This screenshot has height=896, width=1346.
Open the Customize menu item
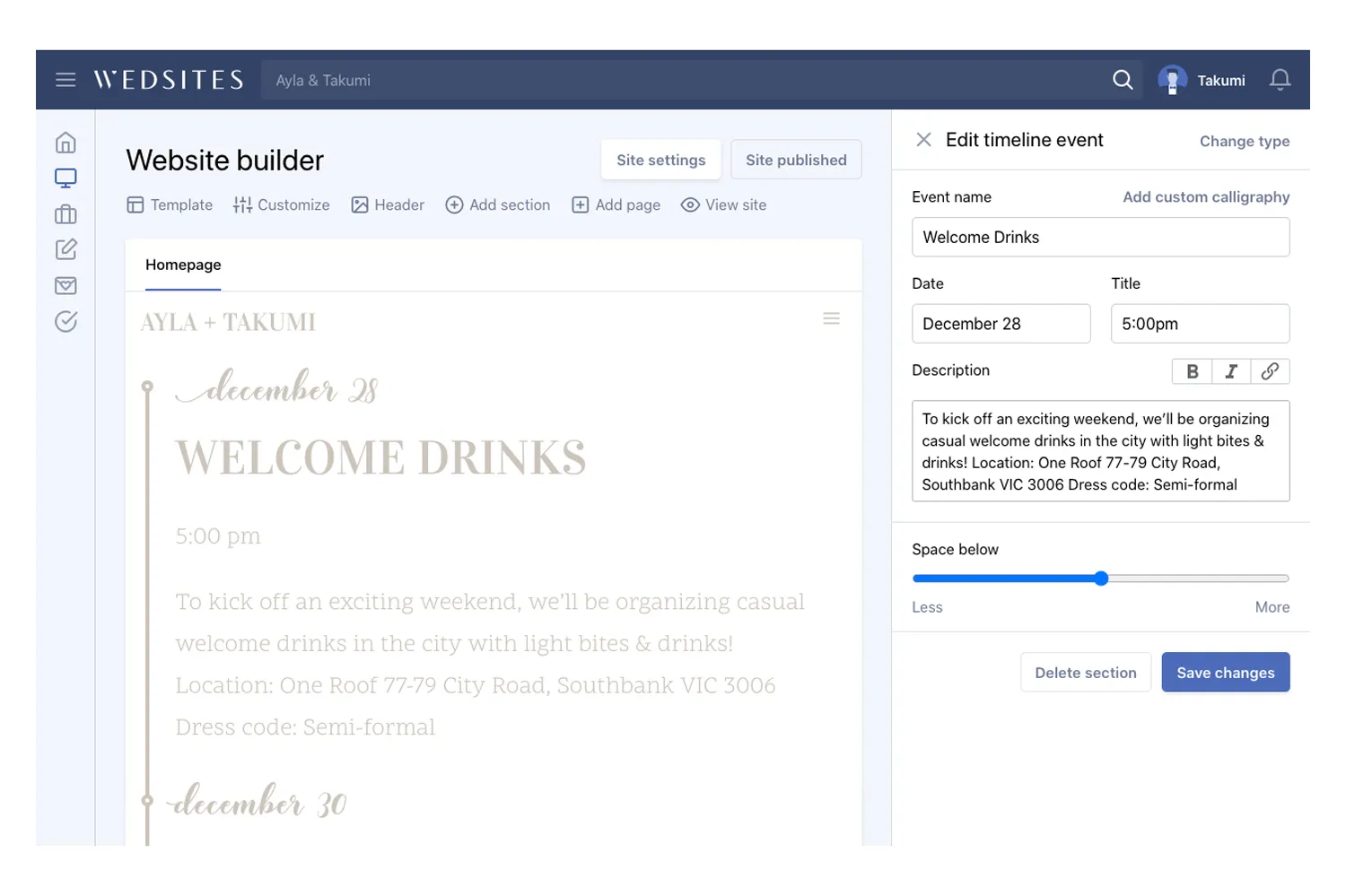(x=282, y=205)
